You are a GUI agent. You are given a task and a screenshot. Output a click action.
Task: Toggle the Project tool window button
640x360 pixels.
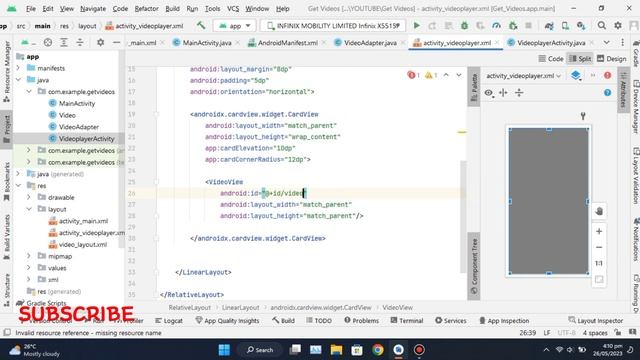click(7, 129)
